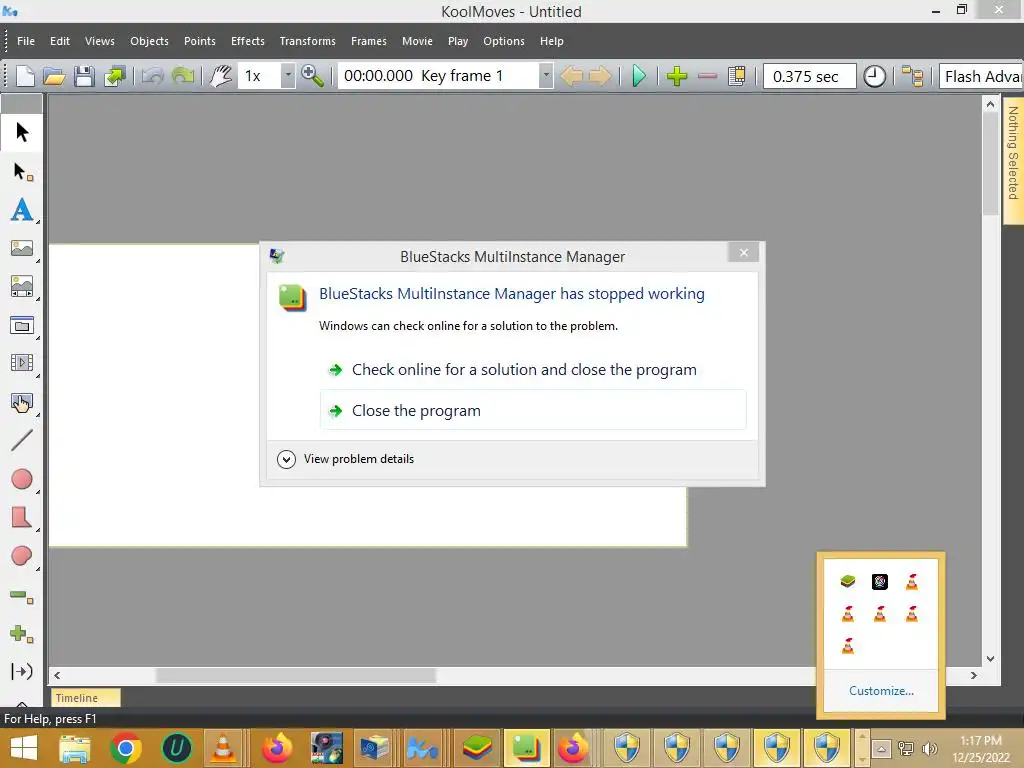Open the Key frame 1 dropdown
This screenshot has width=1024, height=768.
pyautogui.click(x=546, y=76)
